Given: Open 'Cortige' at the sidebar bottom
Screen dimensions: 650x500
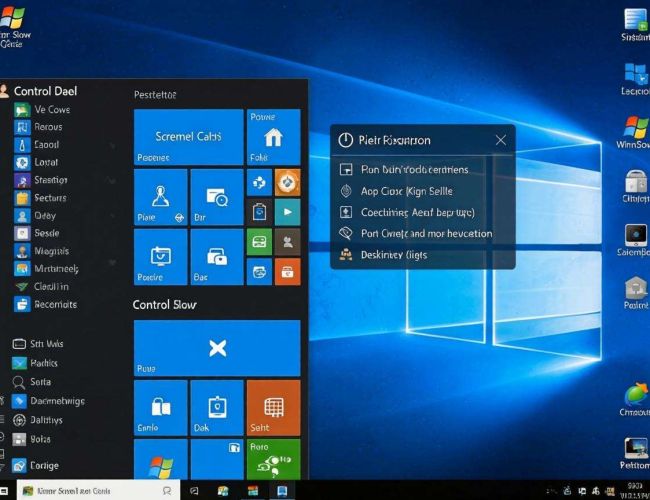Looking at the screenshot, I should (x=35, y=466).
